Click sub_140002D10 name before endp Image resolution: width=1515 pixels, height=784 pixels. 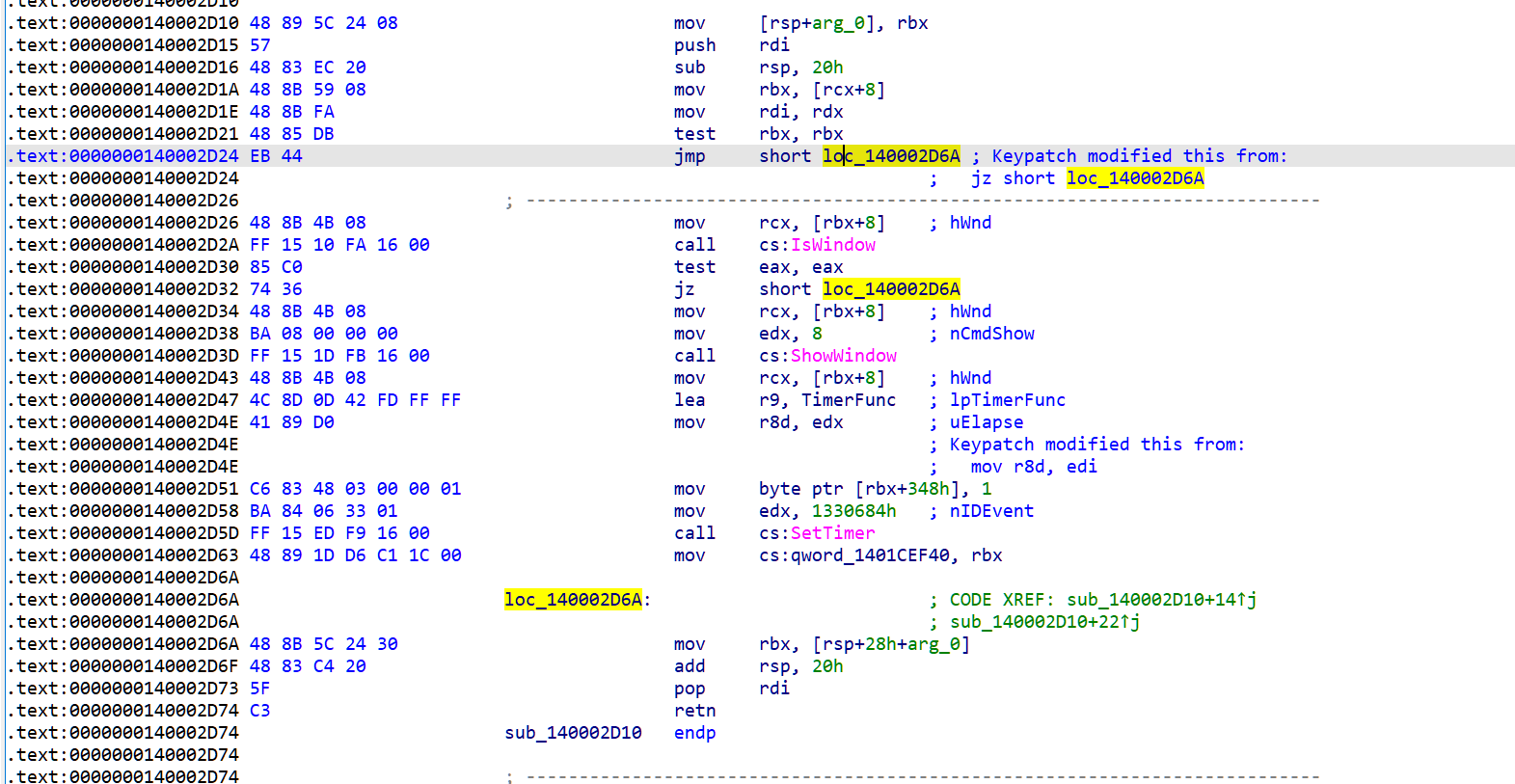pyautogui.click(x=573, y=733)
